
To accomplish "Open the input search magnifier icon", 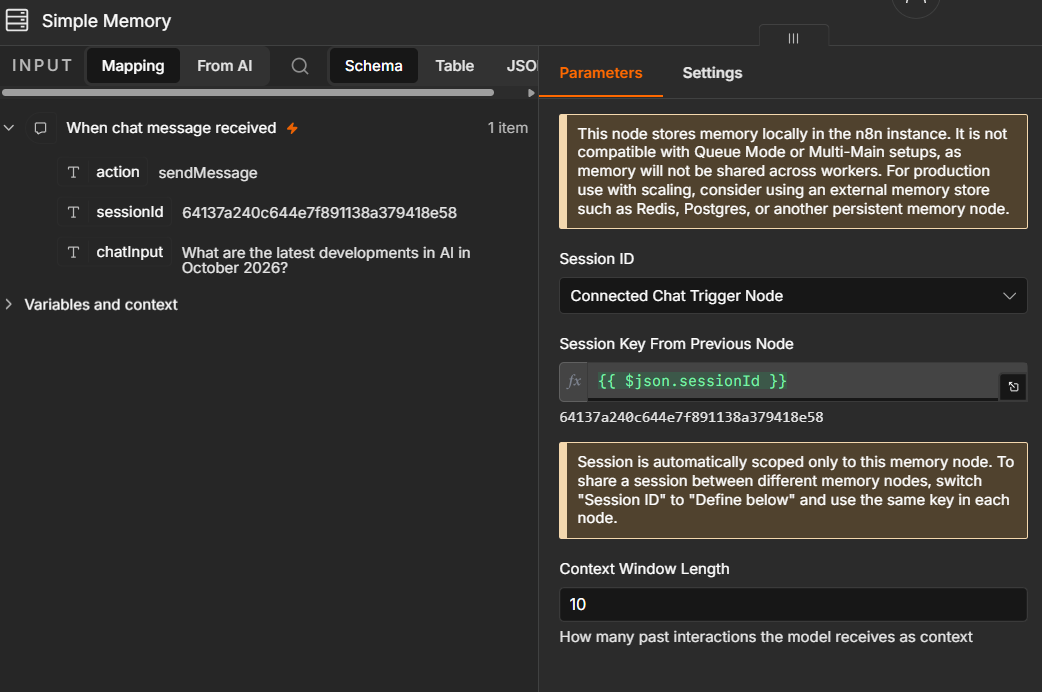I will (300, 66).
